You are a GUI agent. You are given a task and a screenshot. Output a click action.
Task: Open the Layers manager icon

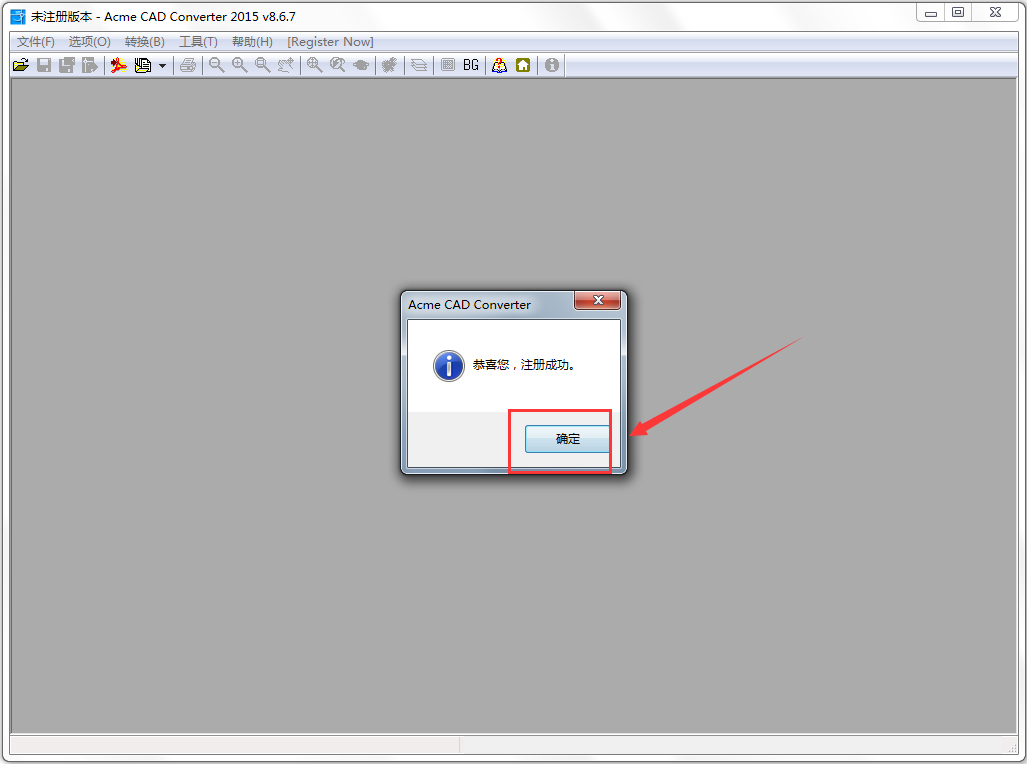pos(418,65)
